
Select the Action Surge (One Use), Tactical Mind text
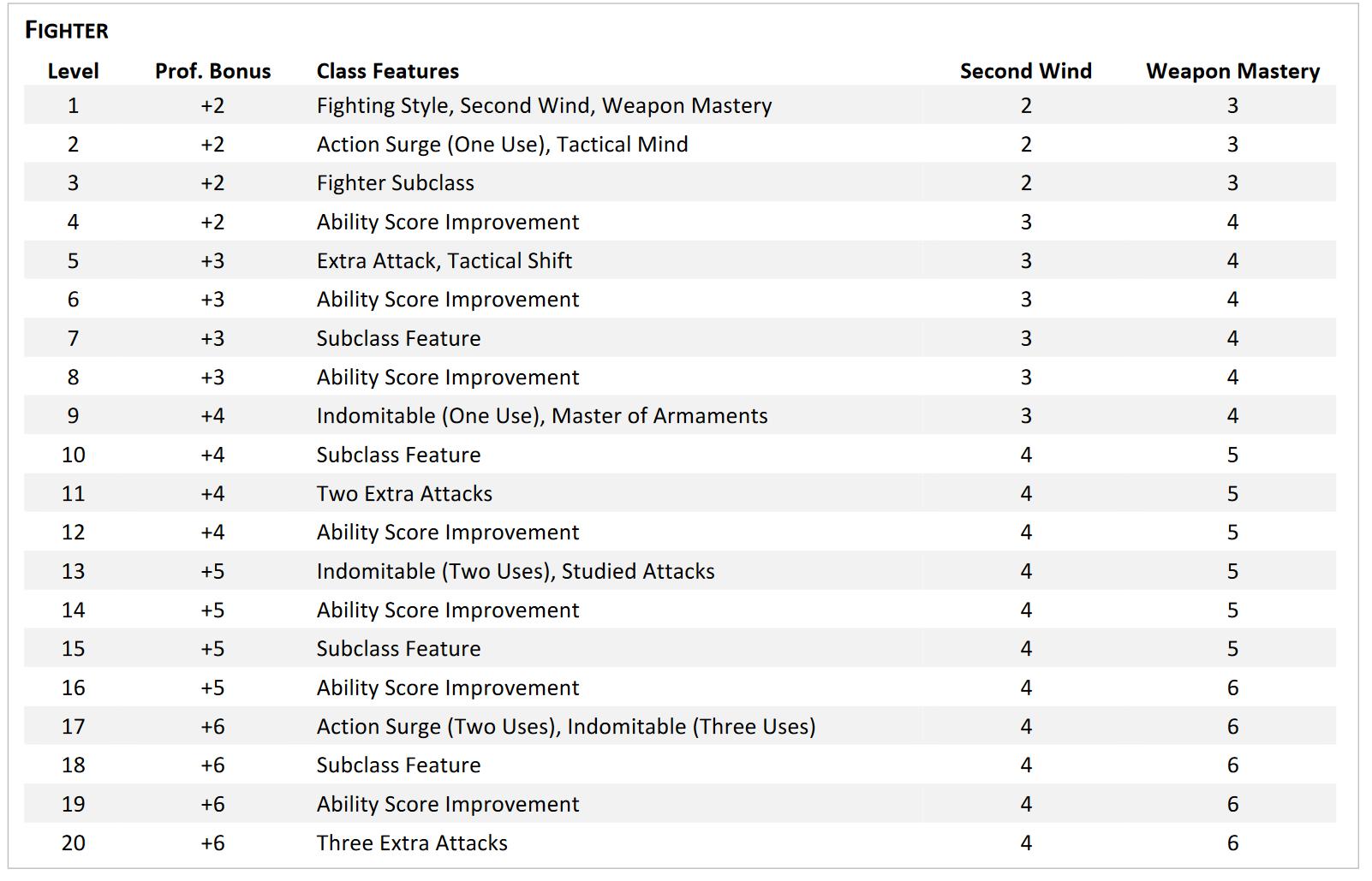click(x=502, y=144)
